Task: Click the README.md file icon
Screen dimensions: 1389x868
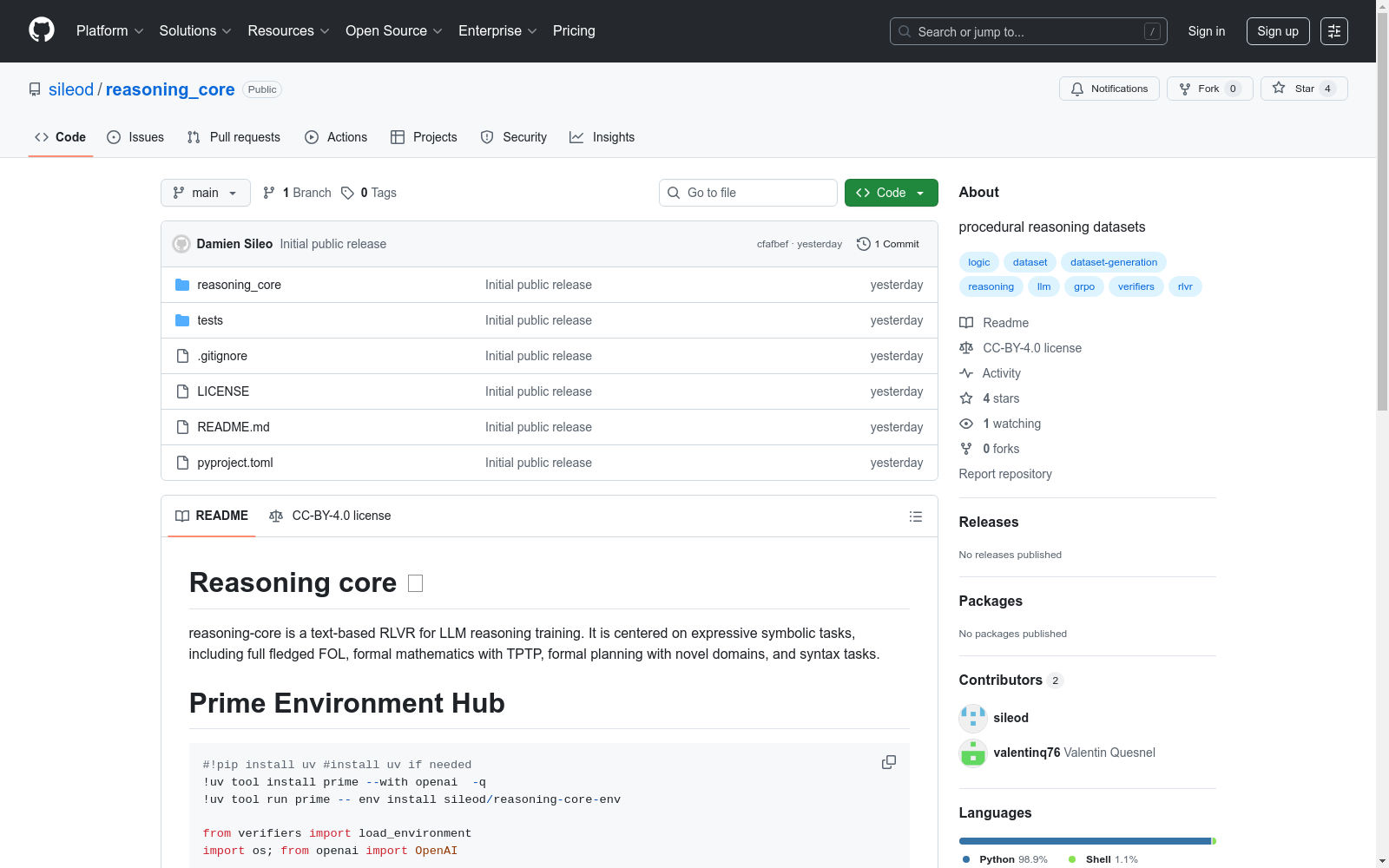Action: [x=182, y=427]
